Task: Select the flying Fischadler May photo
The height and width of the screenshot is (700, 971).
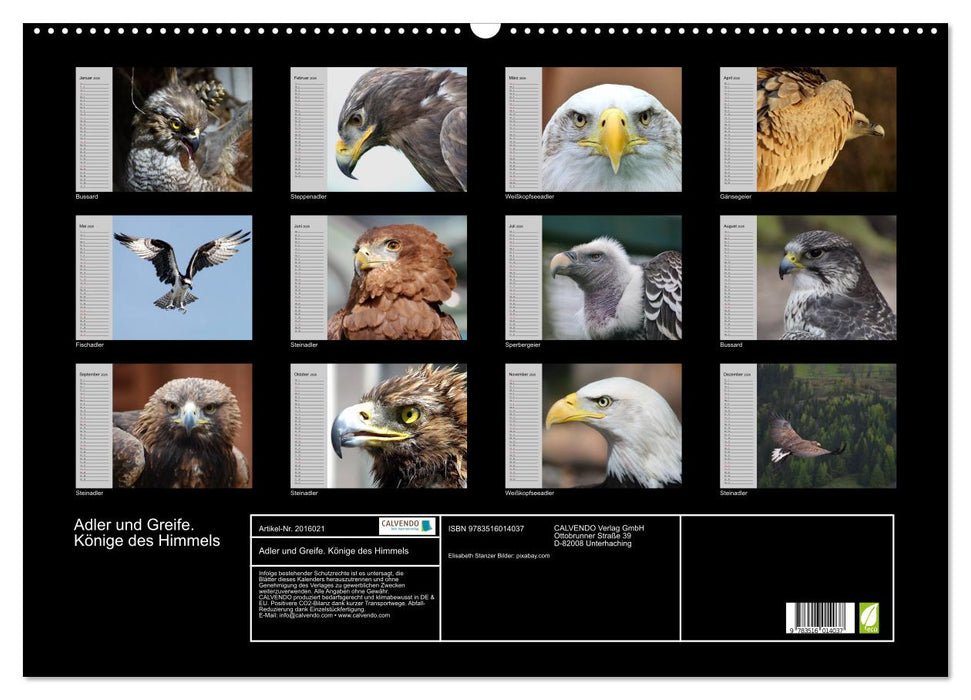Action: (x=181, y=276)
